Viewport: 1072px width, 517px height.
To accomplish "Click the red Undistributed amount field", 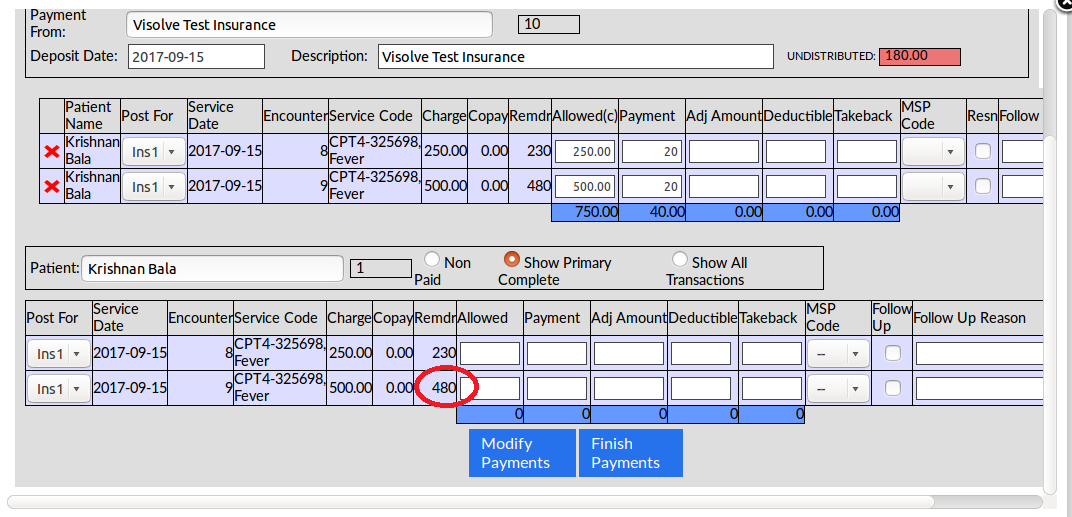I will 919,56.
